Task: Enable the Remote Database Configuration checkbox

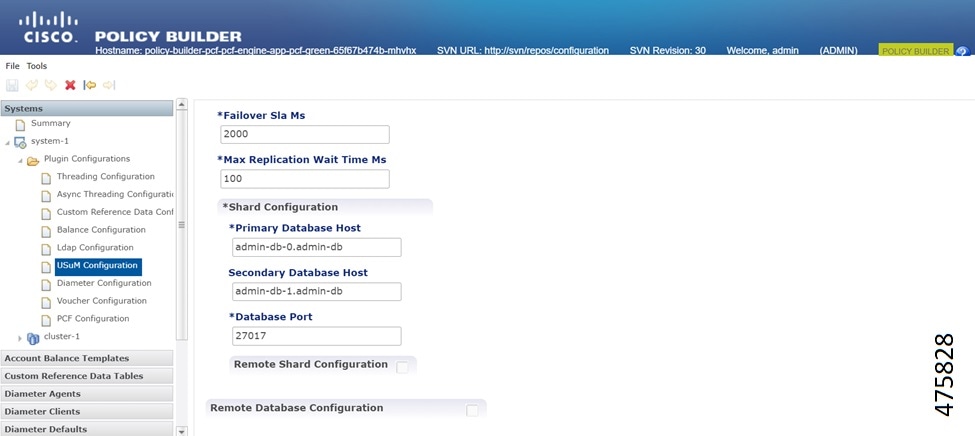Action: 473,410
